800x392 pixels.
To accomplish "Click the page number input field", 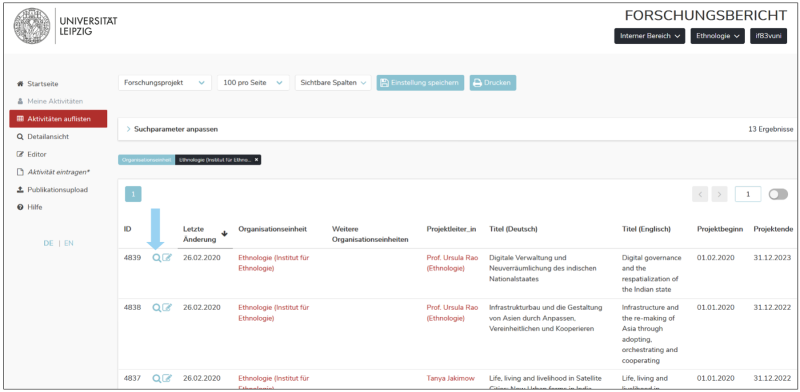I will tap(748, 194).
